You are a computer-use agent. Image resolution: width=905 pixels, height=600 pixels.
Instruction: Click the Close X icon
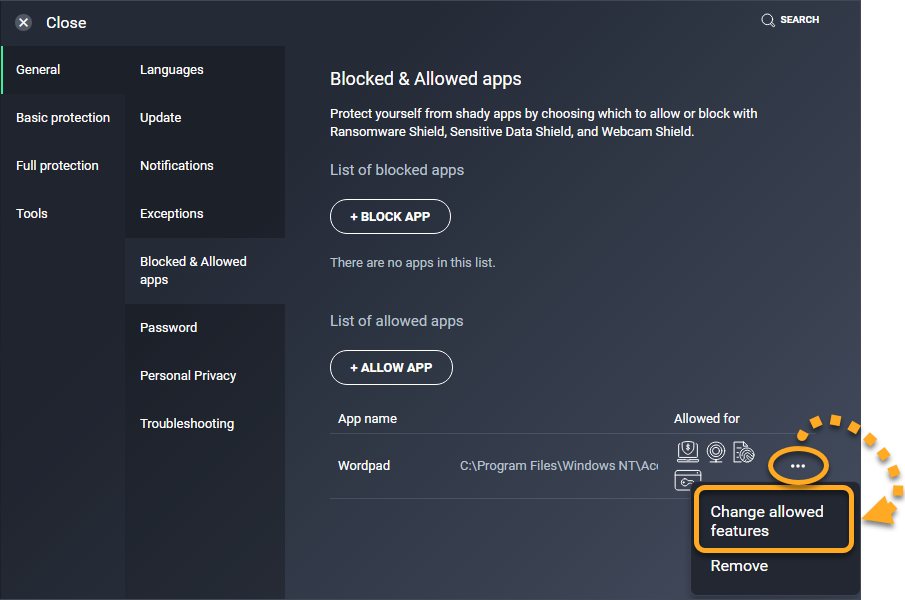point(24,22)
